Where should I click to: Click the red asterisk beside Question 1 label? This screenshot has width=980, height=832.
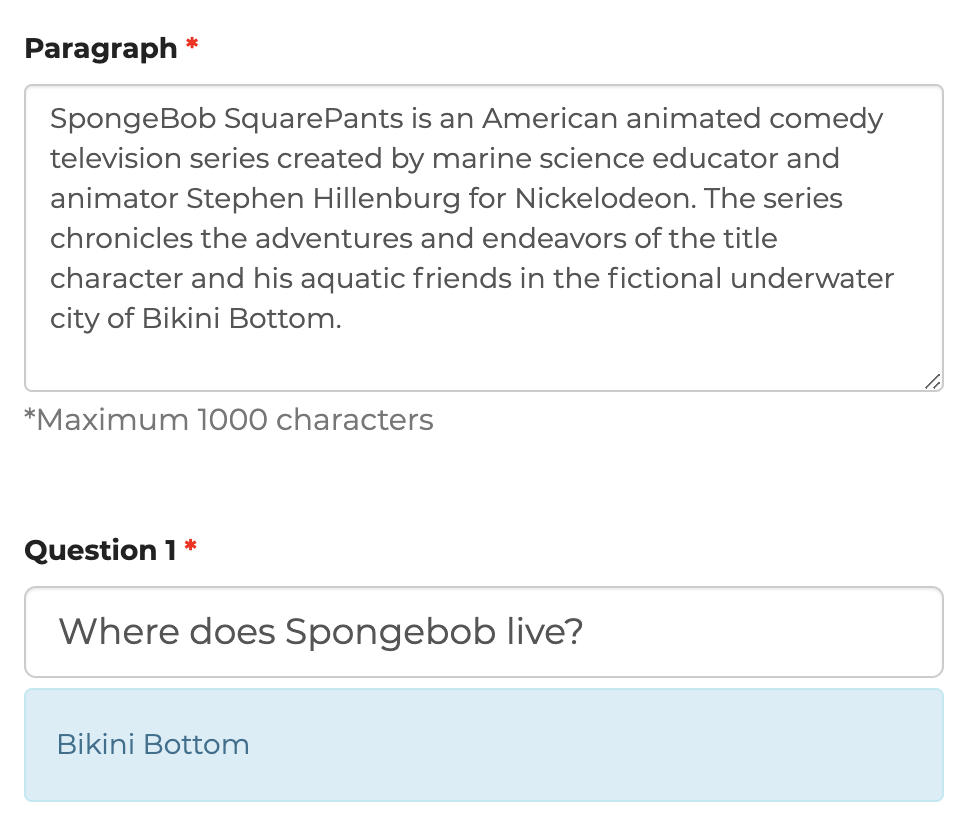coord(190,549)
